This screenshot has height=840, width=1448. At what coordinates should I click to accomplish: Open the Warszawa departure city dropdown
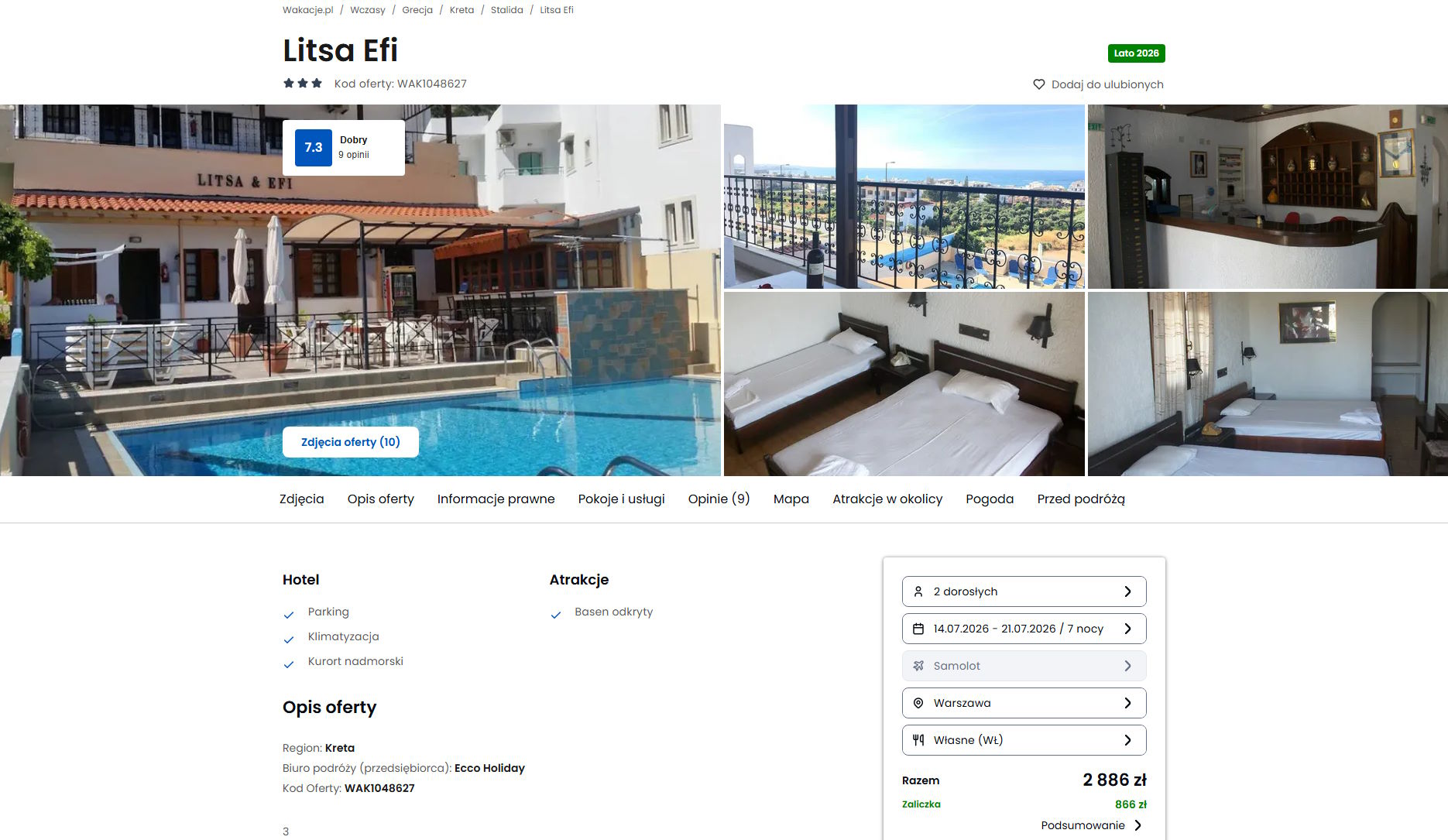coord(1024,703)
